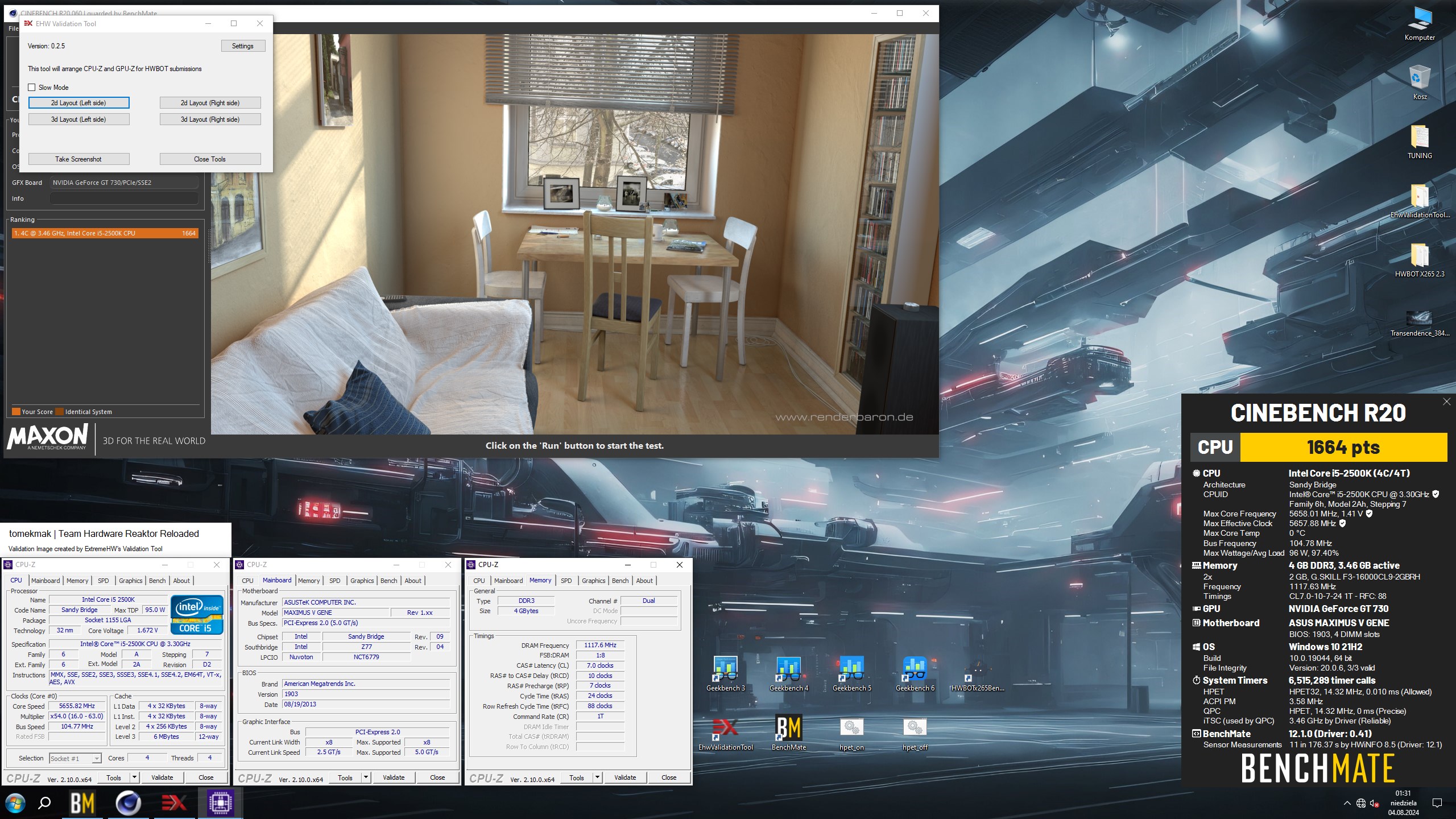Open the Socket #1 selection dropdown
Screen dimensions: 1456x819
point(75,758)
